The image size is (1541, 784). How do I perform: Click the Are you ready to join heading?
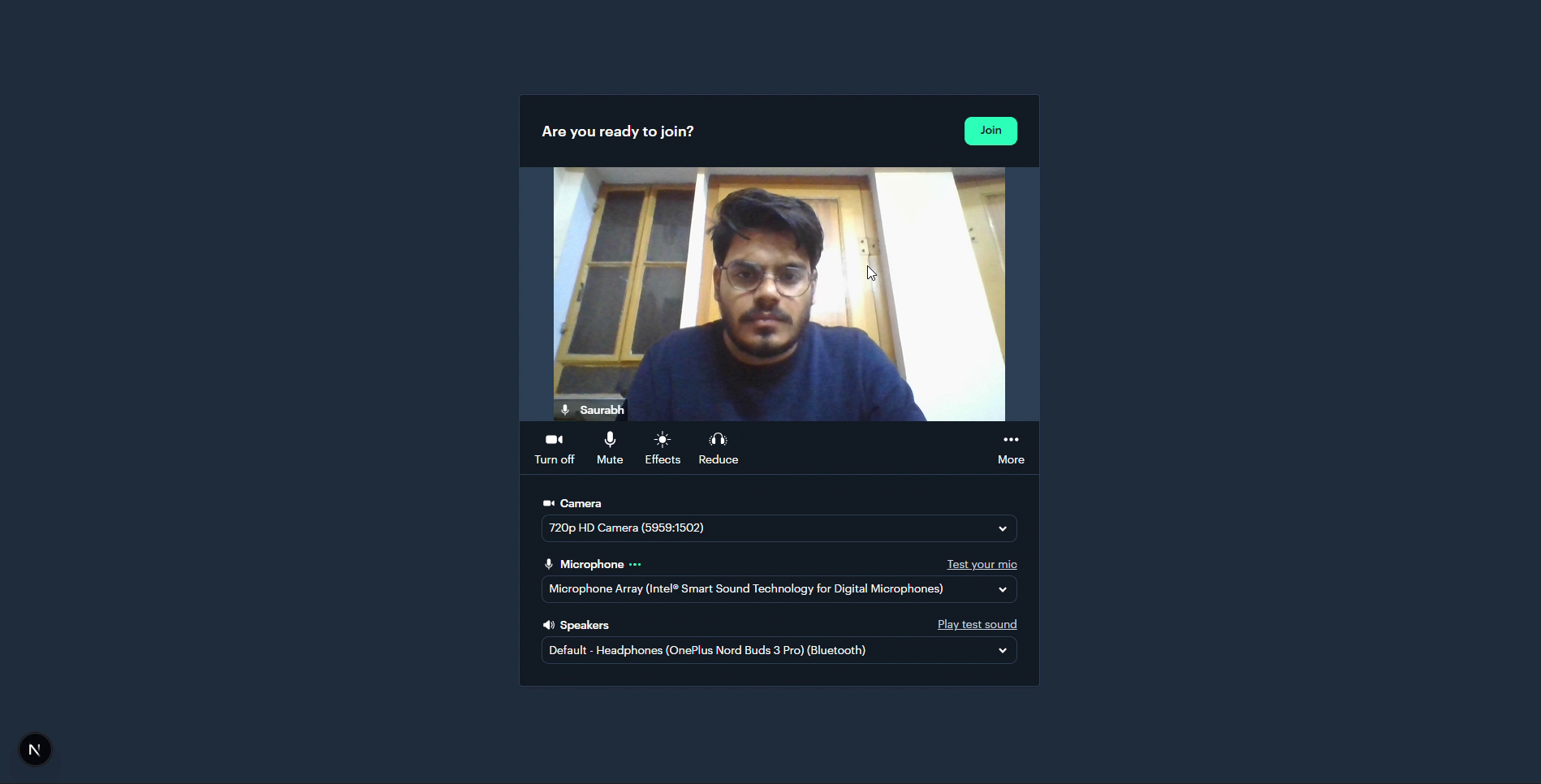[618, 131]
